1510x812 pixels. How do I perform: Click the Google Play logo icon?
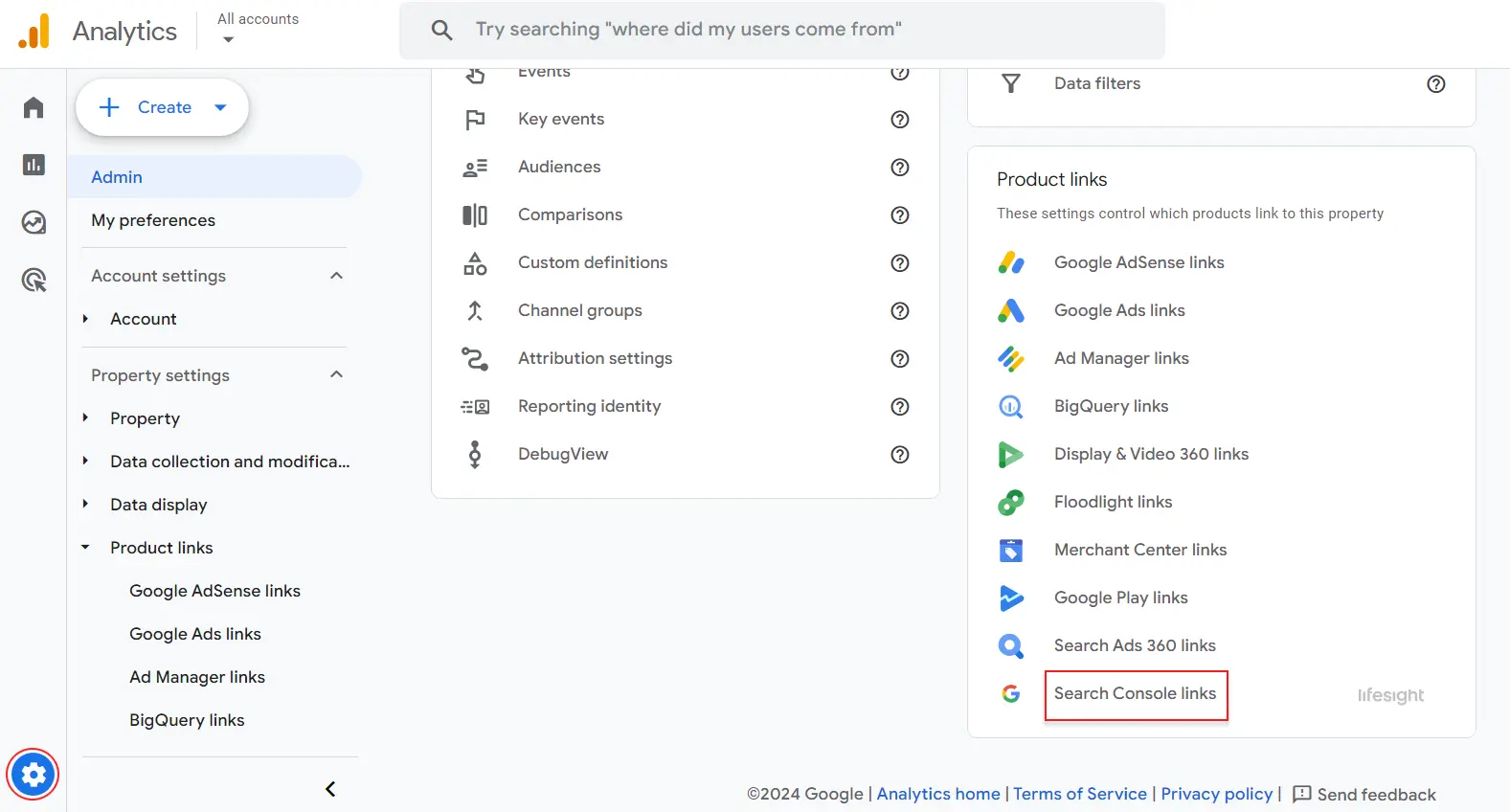coord(1011,598)
